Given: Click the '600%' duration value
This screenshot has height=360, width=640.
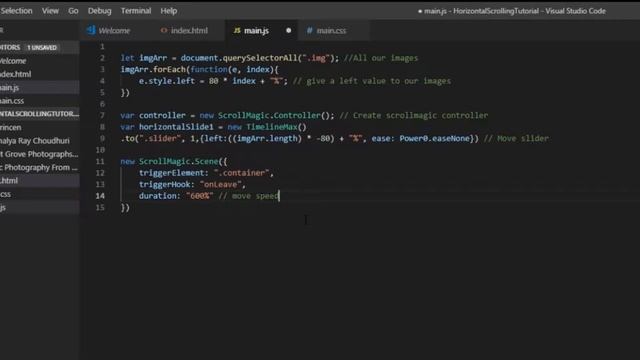Looking at the screenshot, I should click(200, 196).
